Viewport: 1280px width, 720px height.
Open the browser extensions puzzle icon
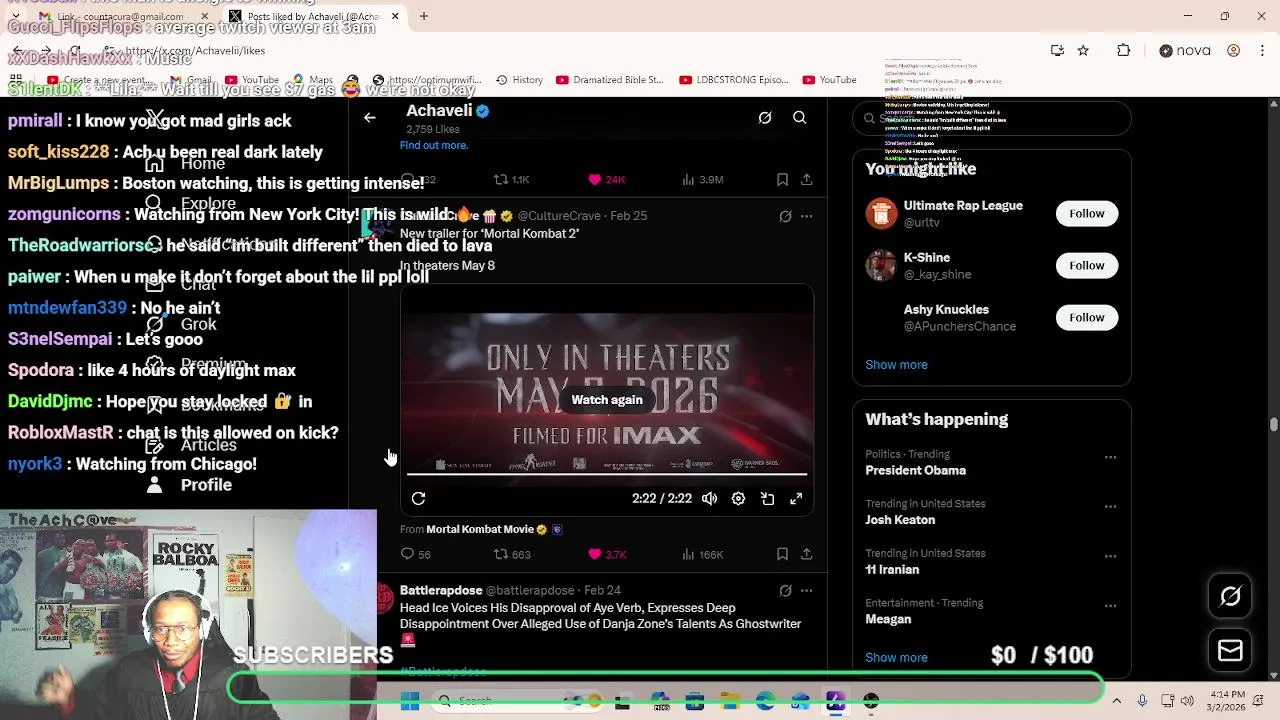tap(1123, 50)
